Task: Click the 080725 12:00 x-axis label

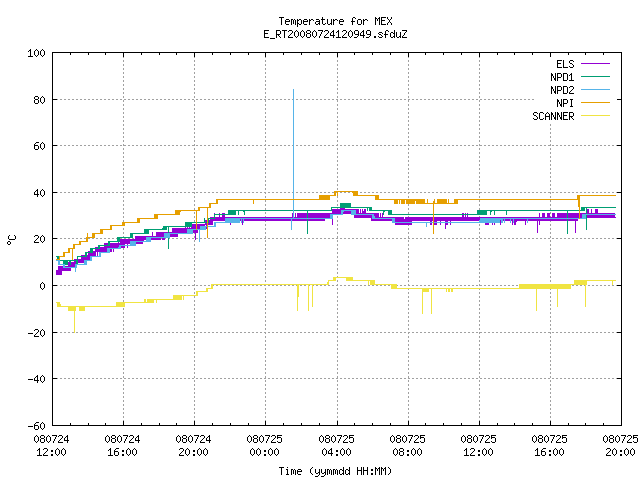Action: 478,446
